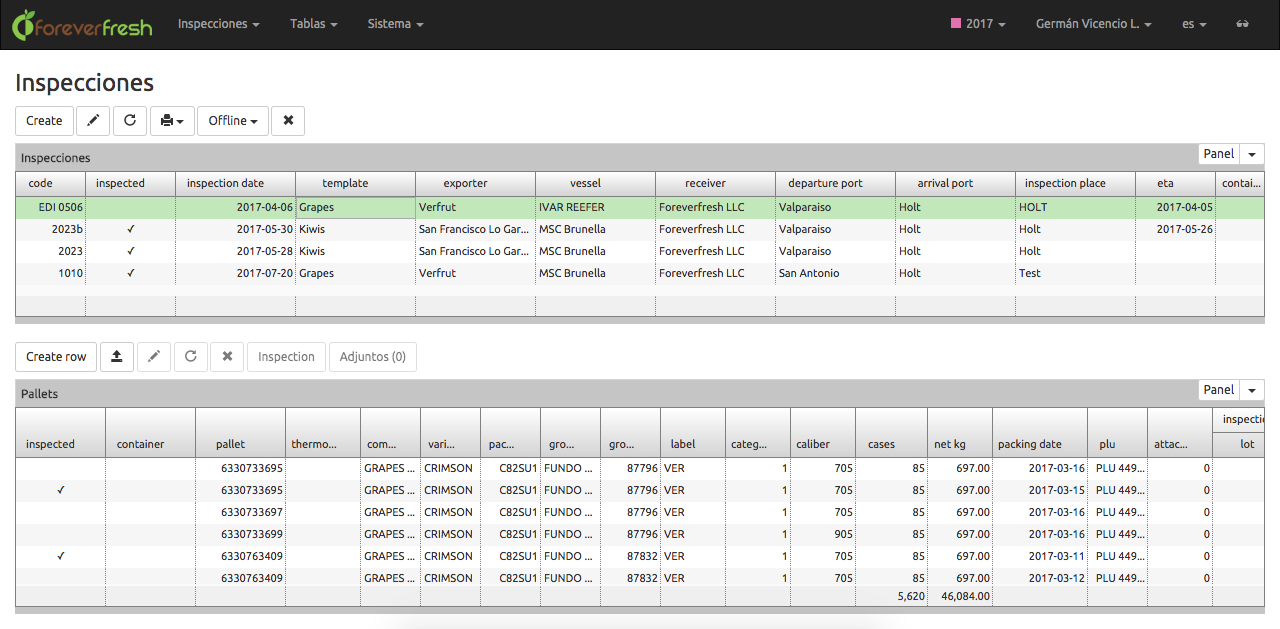Image resolution: width=1280 pixels, height=629 pixels.
Task: Open the Inspecciones menu
Action: pos(219,24)
